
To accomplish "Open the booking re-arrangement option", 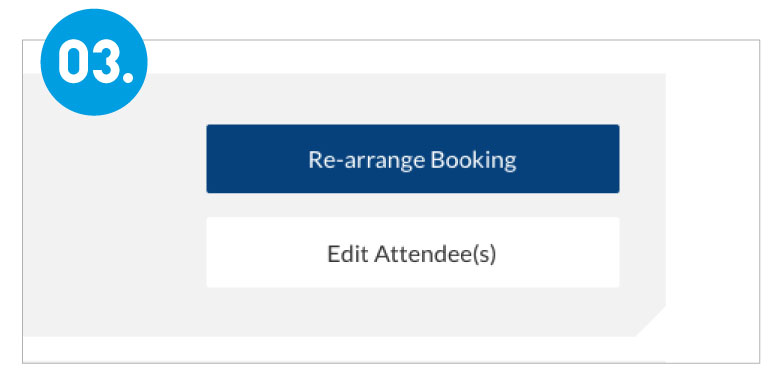I will click(x=413, y=159).
